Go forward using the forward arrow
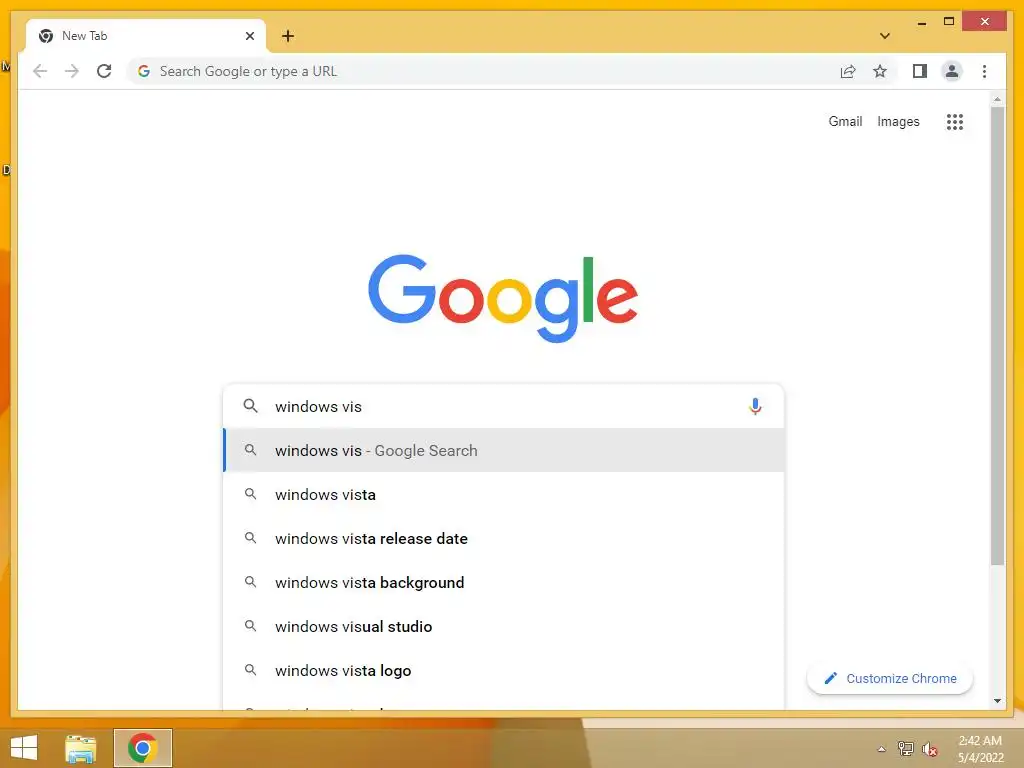The image size is (1024, 768). [72, 71]
